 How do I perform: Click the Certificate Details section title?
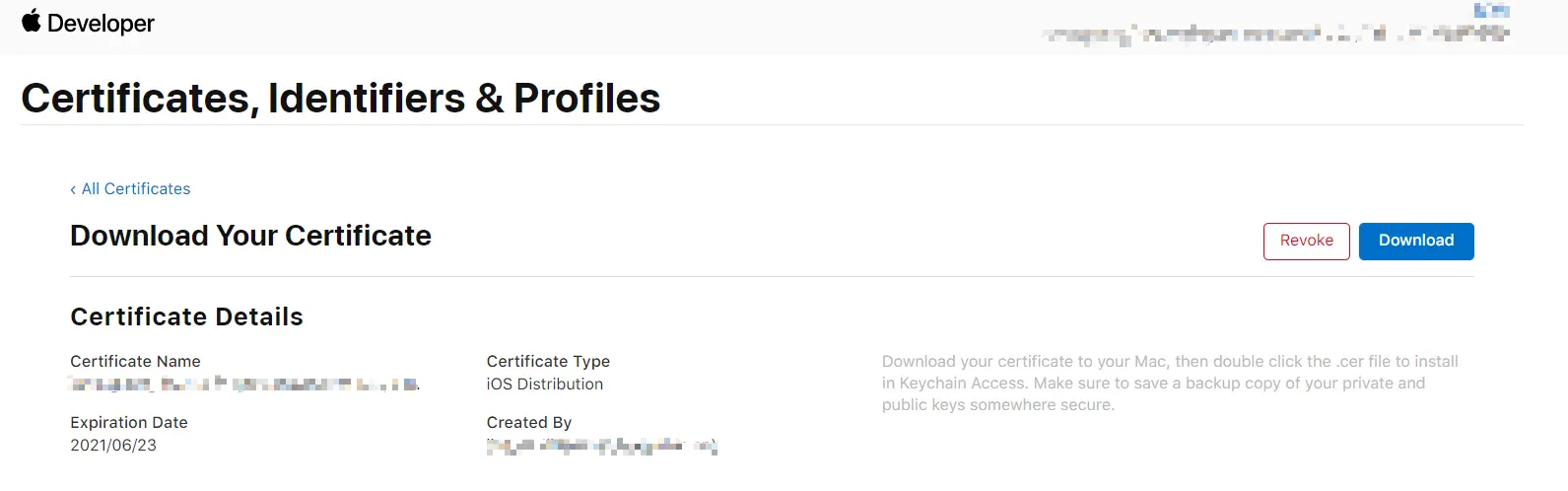[186, 316]
